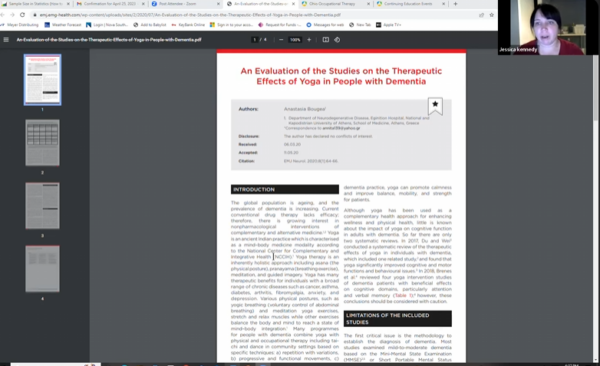Click the author name Anastasia Bougea
The image size is (600, 366).
[305, 109]
